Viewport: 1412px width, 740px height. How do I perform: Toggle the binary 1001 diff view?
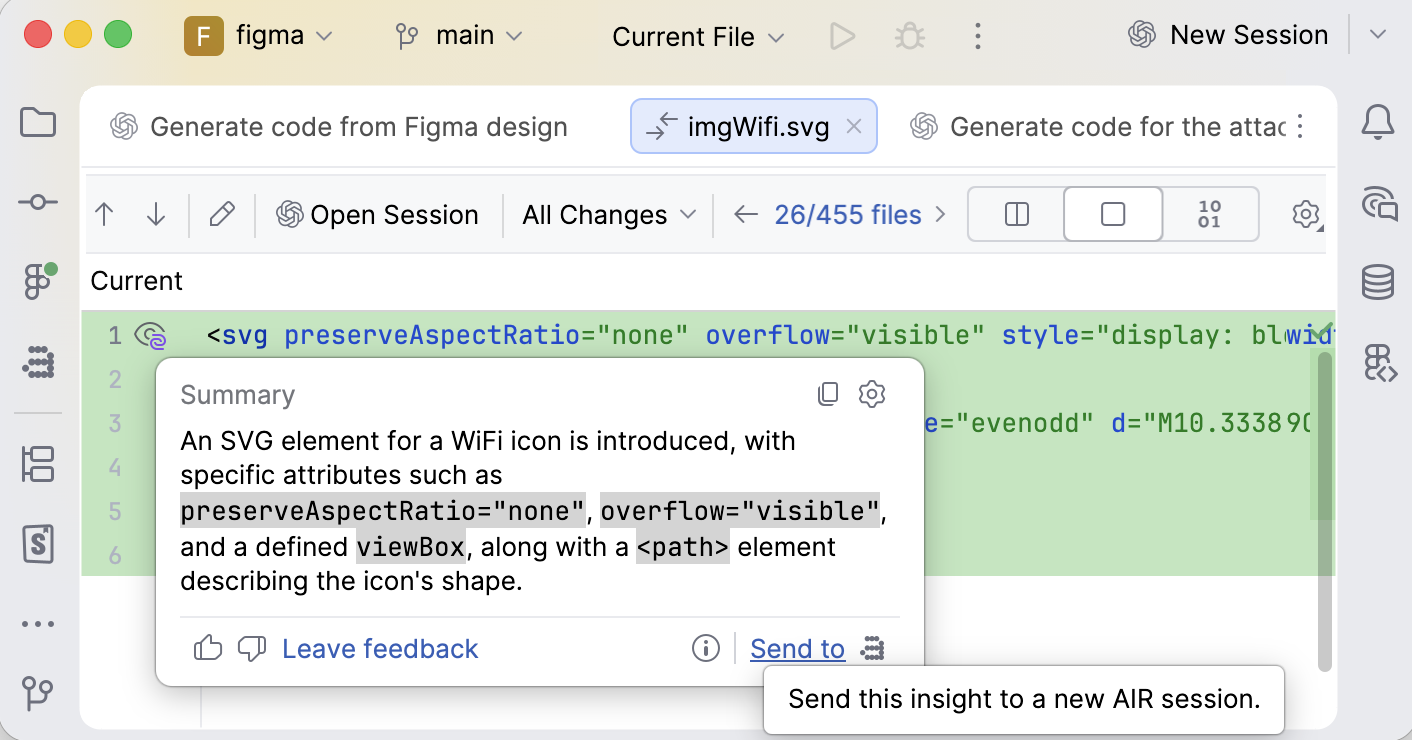(x=1209, y=215)
